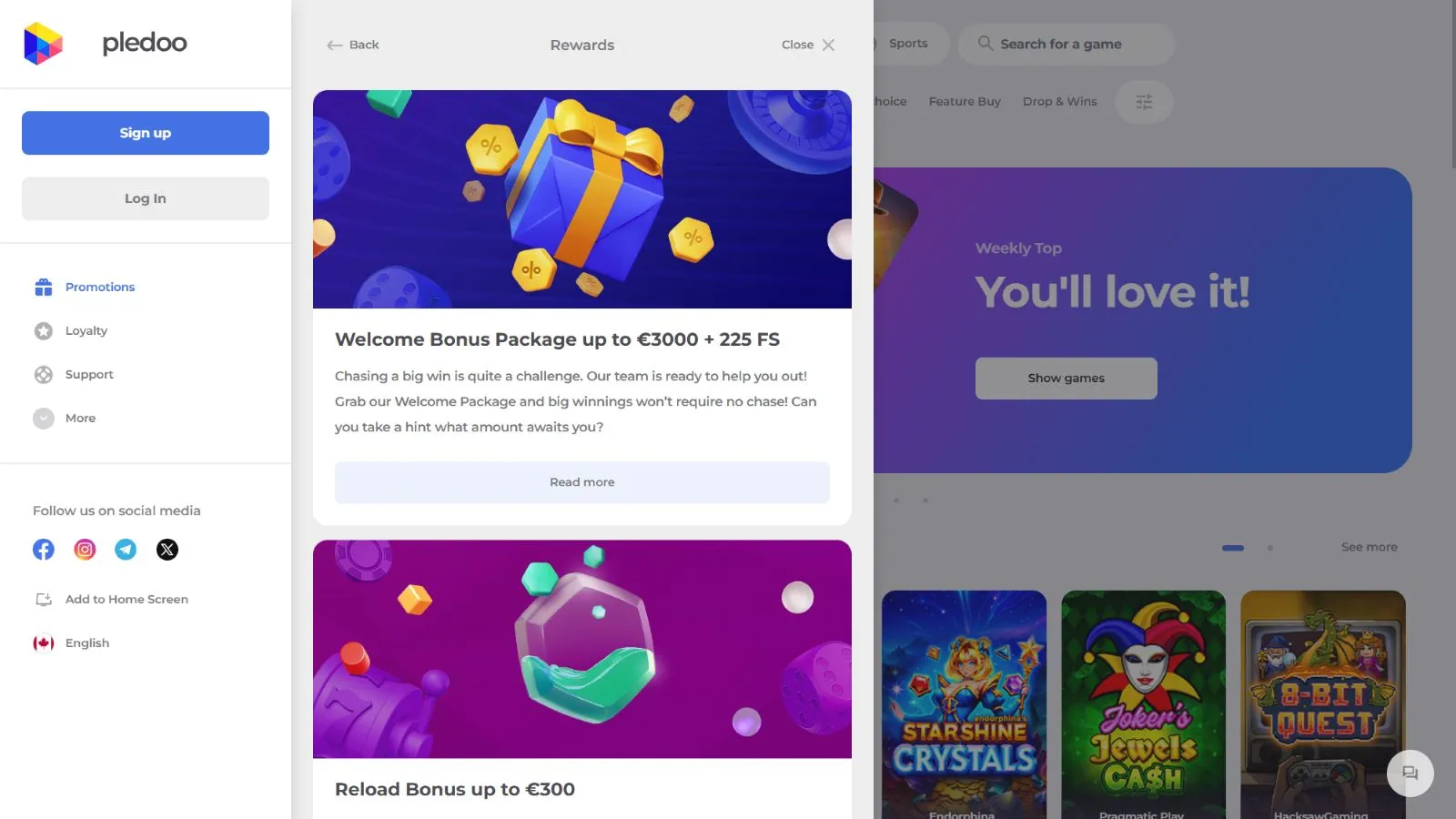The image size is (1456, 819).
Task: Click the pledoo cube logo
Action: coord(43,44)
